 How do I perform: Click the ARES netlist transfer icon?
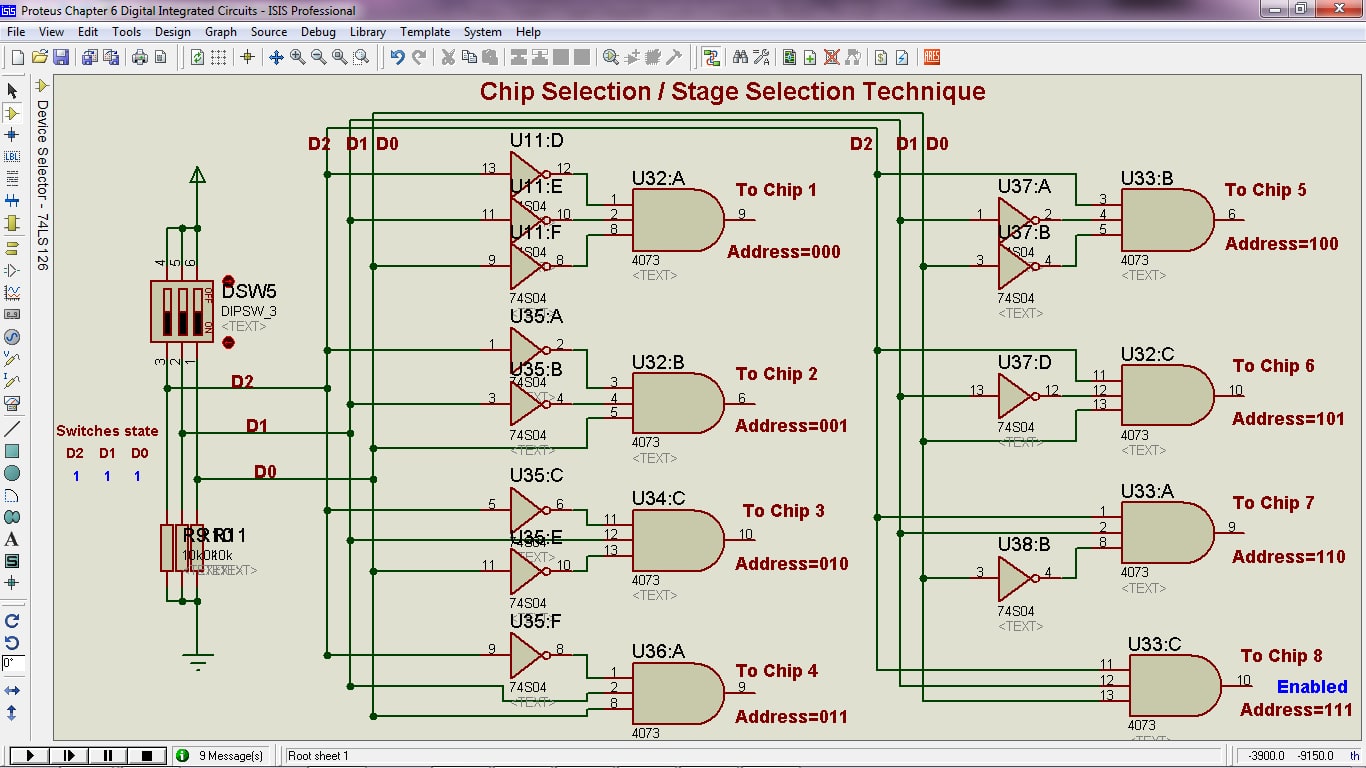[932, 57]
